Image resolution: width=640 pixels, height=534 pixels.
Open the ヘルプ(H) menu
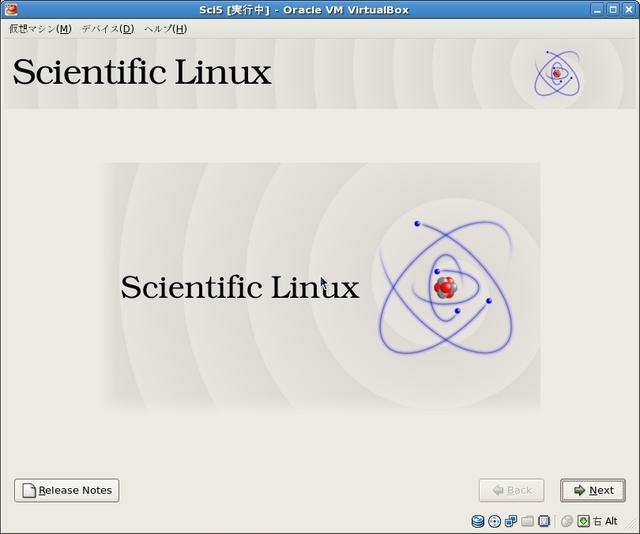pos(166,29)
